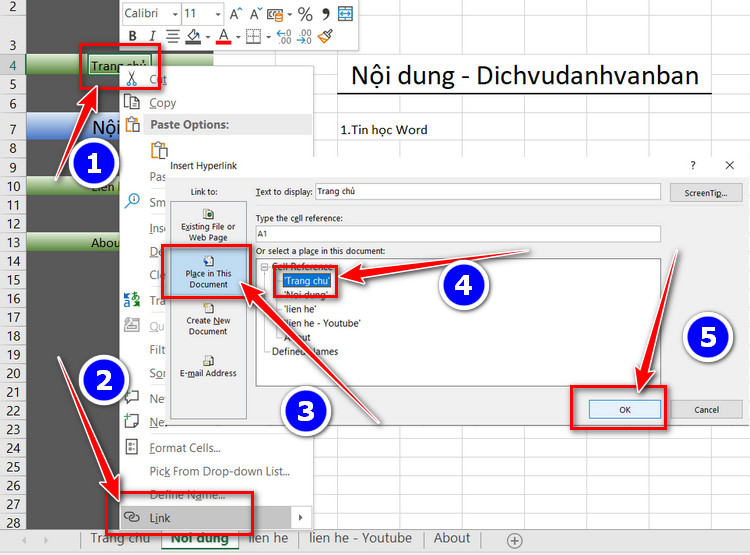The image size is (750, 555).
Task: Collapse the Cell Reference tree node
Action: 265,267
